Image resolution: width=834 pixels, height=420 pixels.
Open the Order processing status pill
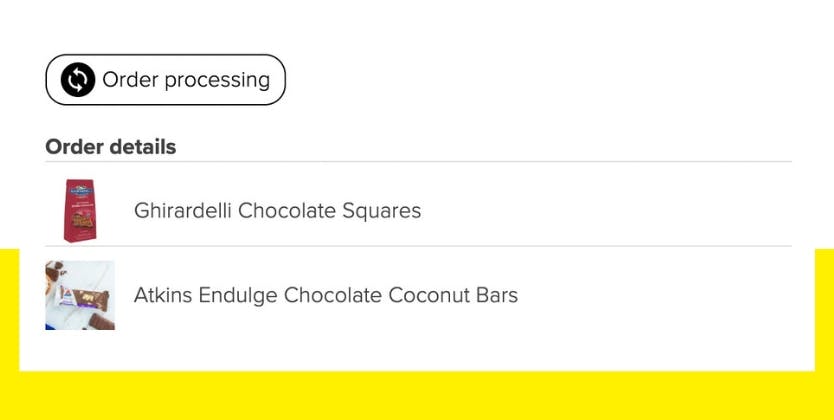165,80
